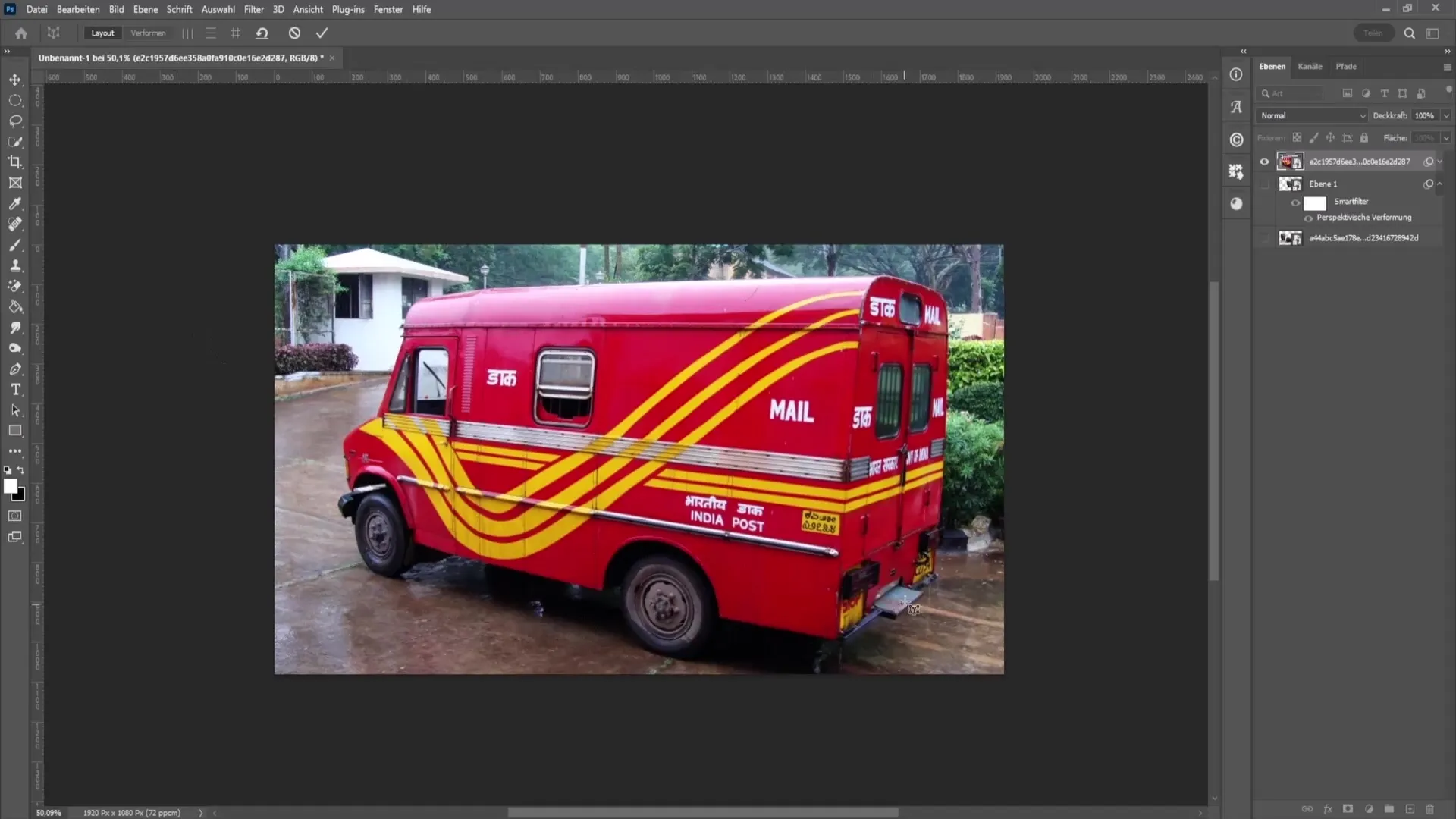This screenshot has width=1456, height=819.
Task: Commit perspective warp with checkmark
Action: pos(322,33)
